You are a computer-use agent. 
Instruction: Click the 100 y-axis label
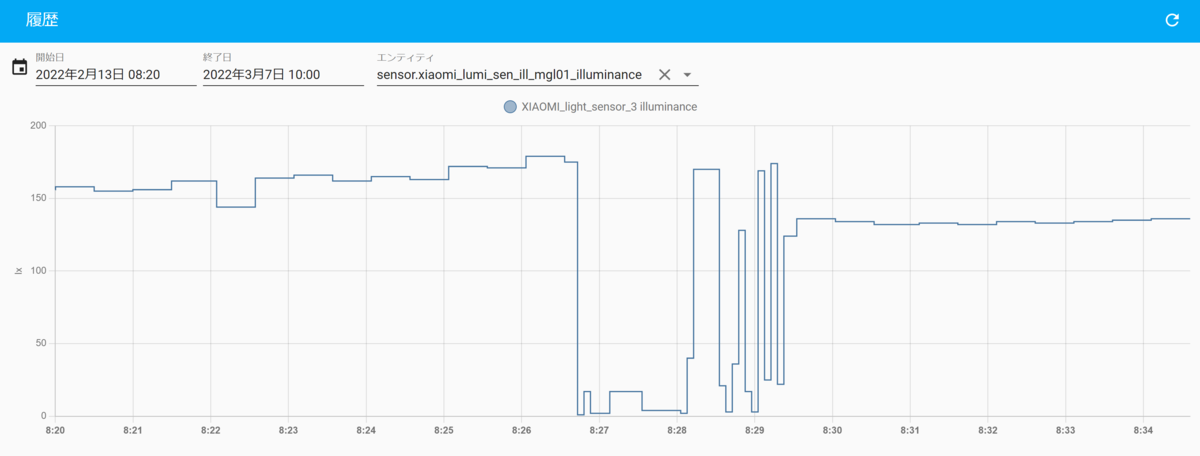[x=38, y=271]
